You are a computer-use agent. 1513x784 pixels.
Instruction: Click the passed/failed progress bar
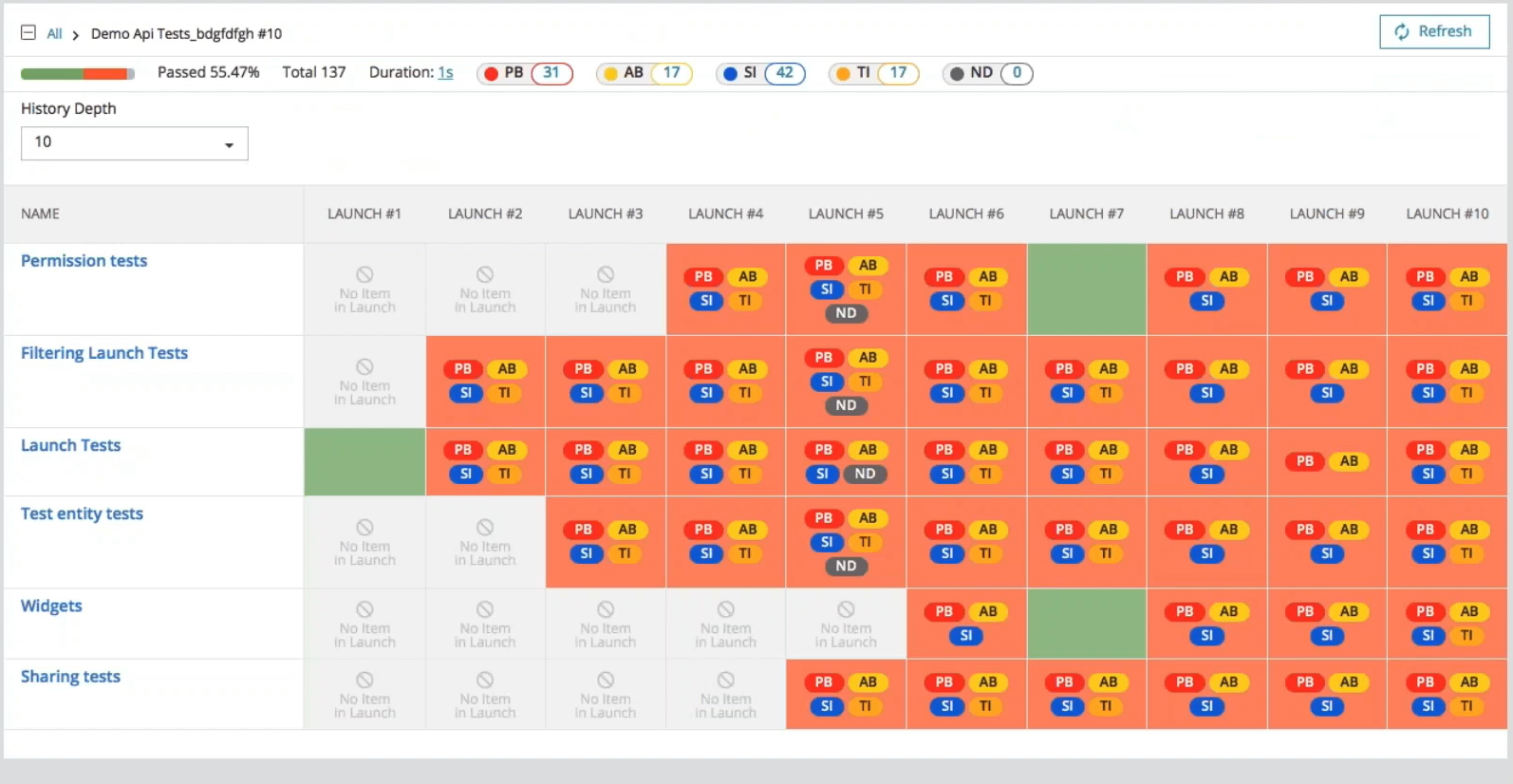click(77, 74)
